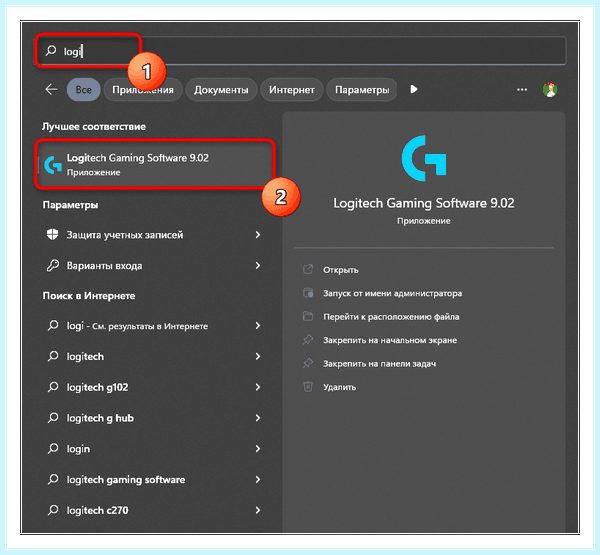Image resolution: width=600 pixels, height=555 pixels.
Task: Click magnifier icon next to 'login'
Action: (53, 449)
